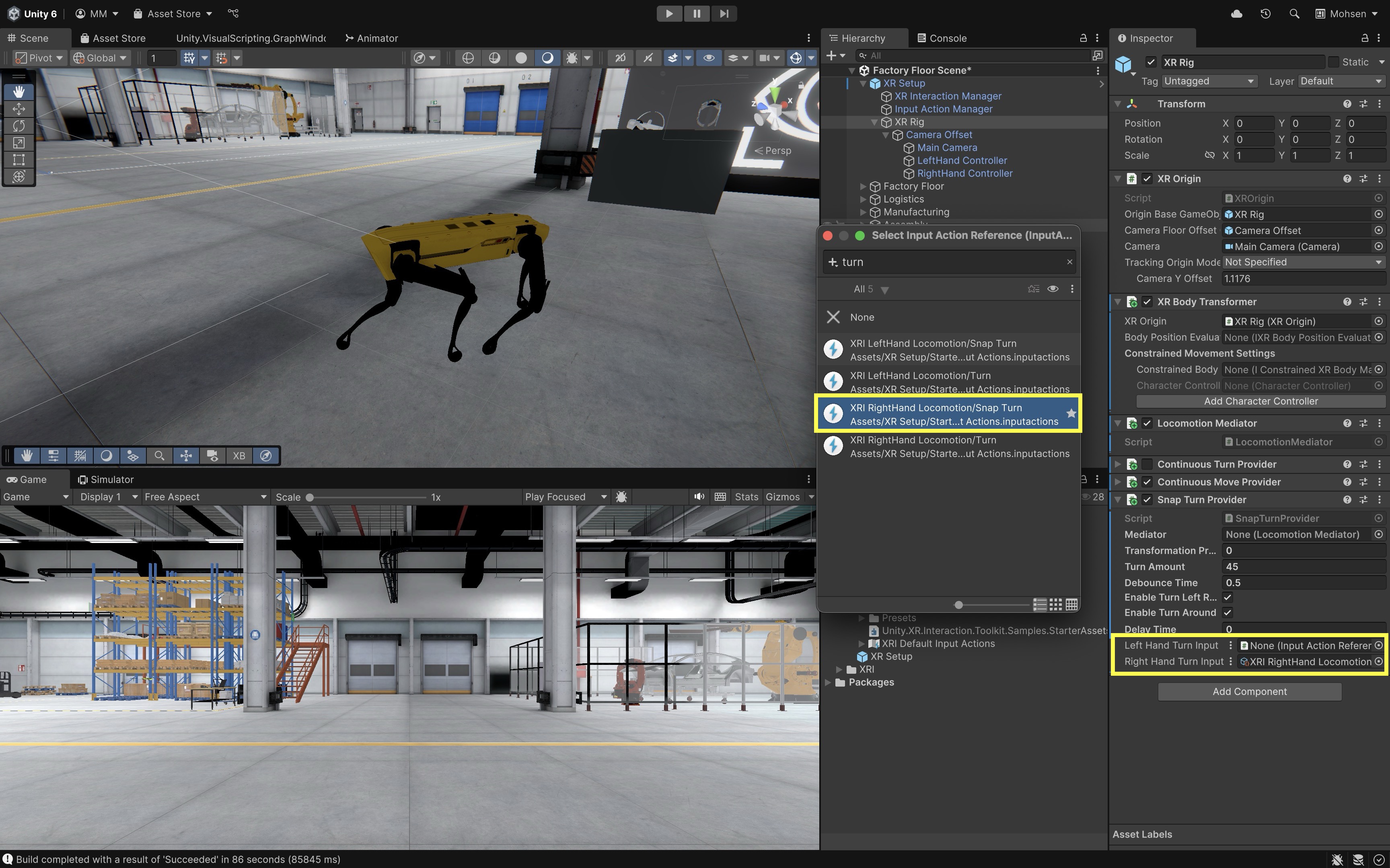This screenshot has width=1390, height=868.
Task: Select None in action picker
Action: pos(948,317)
